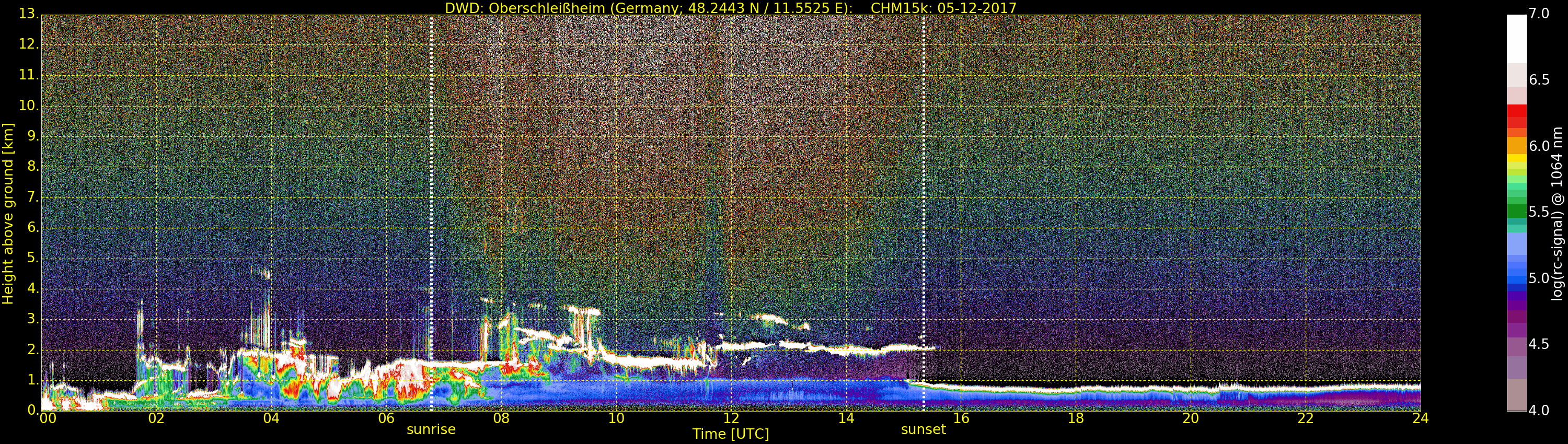Click the '10.' height tick label

click(x=29, y=105)
